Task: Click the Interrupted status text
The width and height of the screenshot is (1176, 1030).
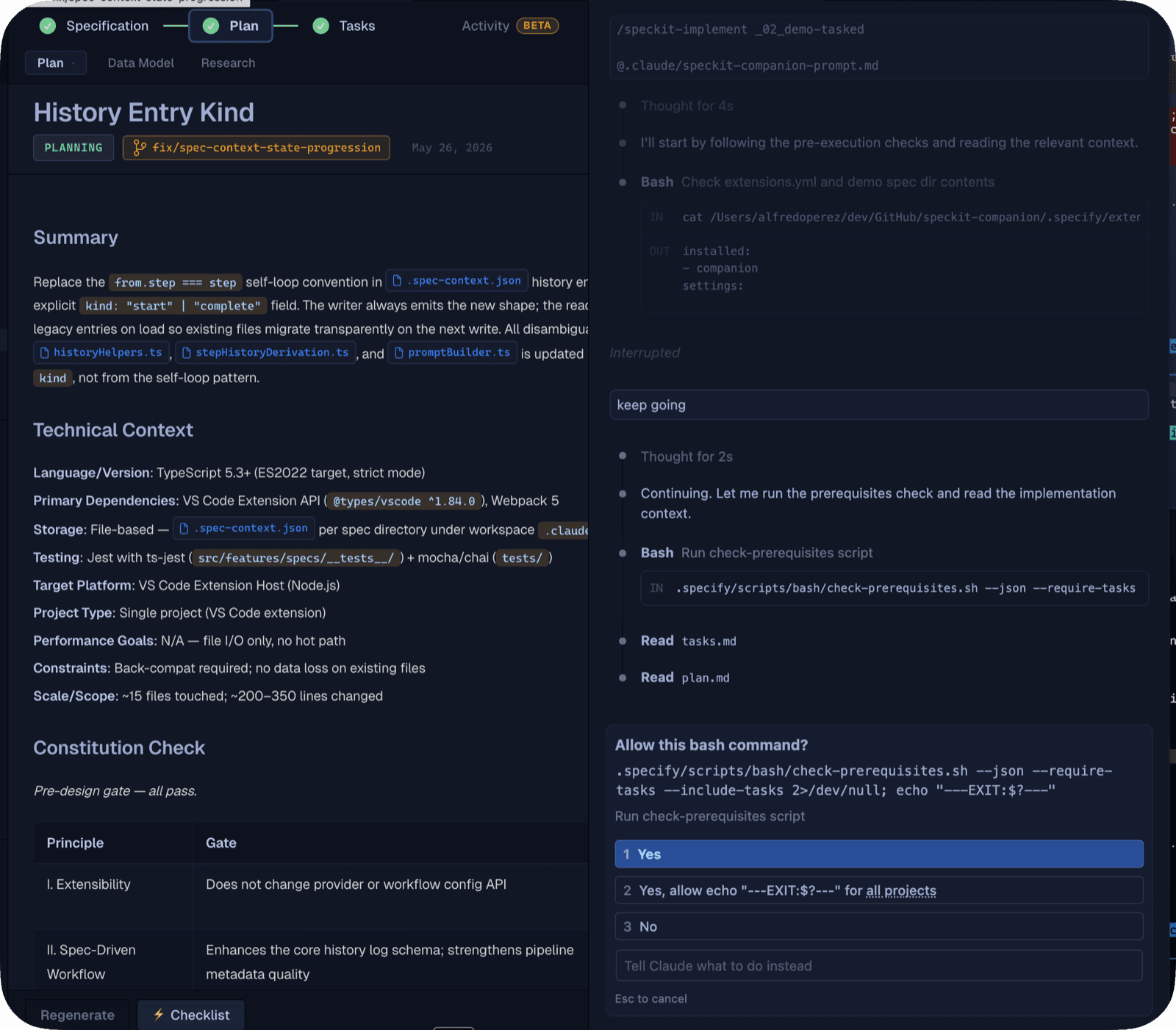Action: (645, 353)
